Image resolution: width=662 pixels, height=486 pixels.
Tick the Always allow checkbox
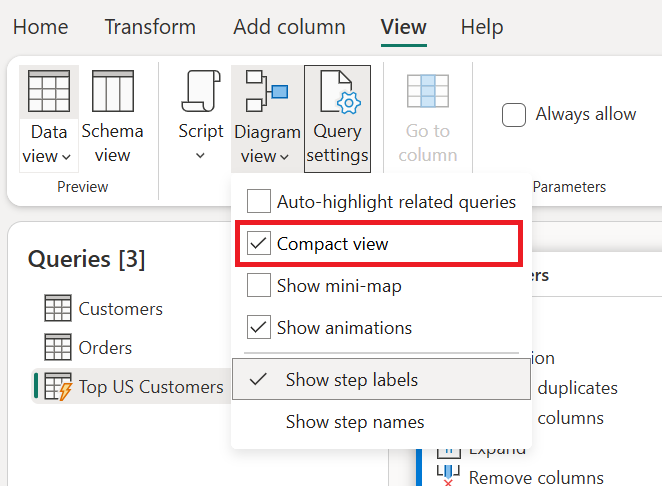pyautogui.click(x=514, y=115)
